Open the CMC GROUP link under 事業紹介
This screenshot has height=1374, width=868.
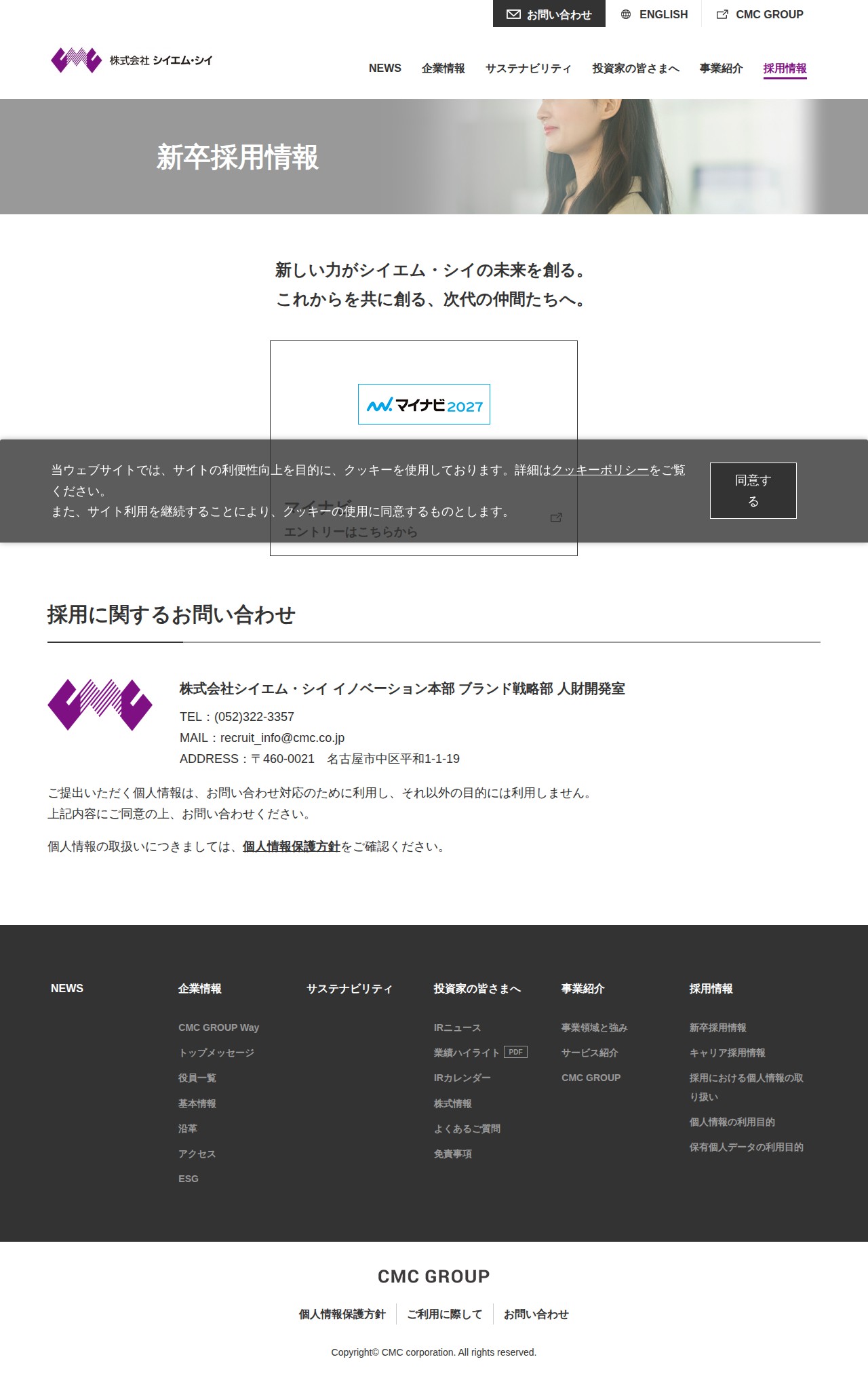591,1078
